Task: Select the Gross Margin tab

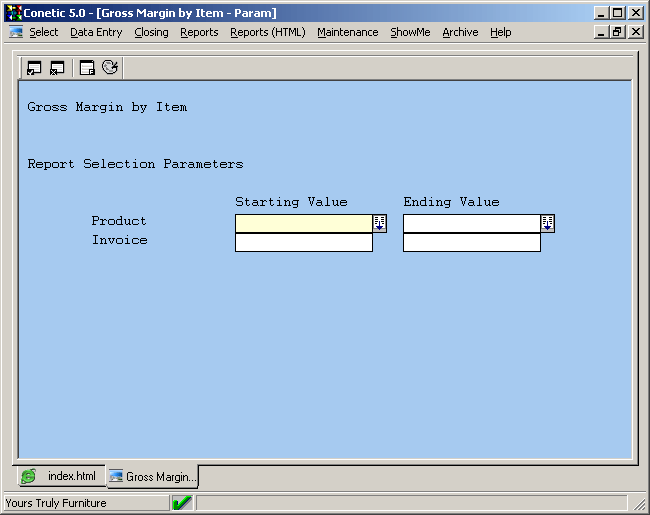Action: tap(152, 477)
